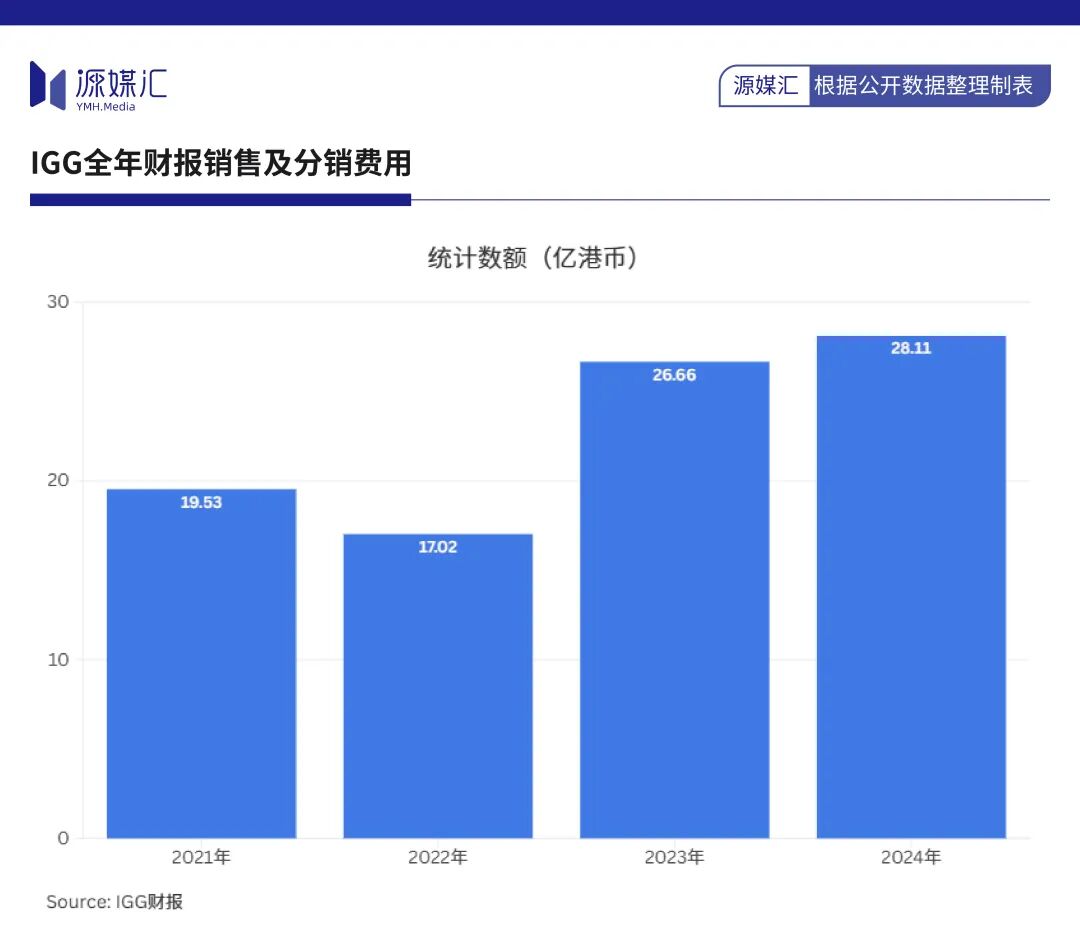Click the chart subtitle 统计数额（亿港币）
Image resolution: width=1080 pixels, height=941 pixels.
pyautogui.click(x=532, y=258)
